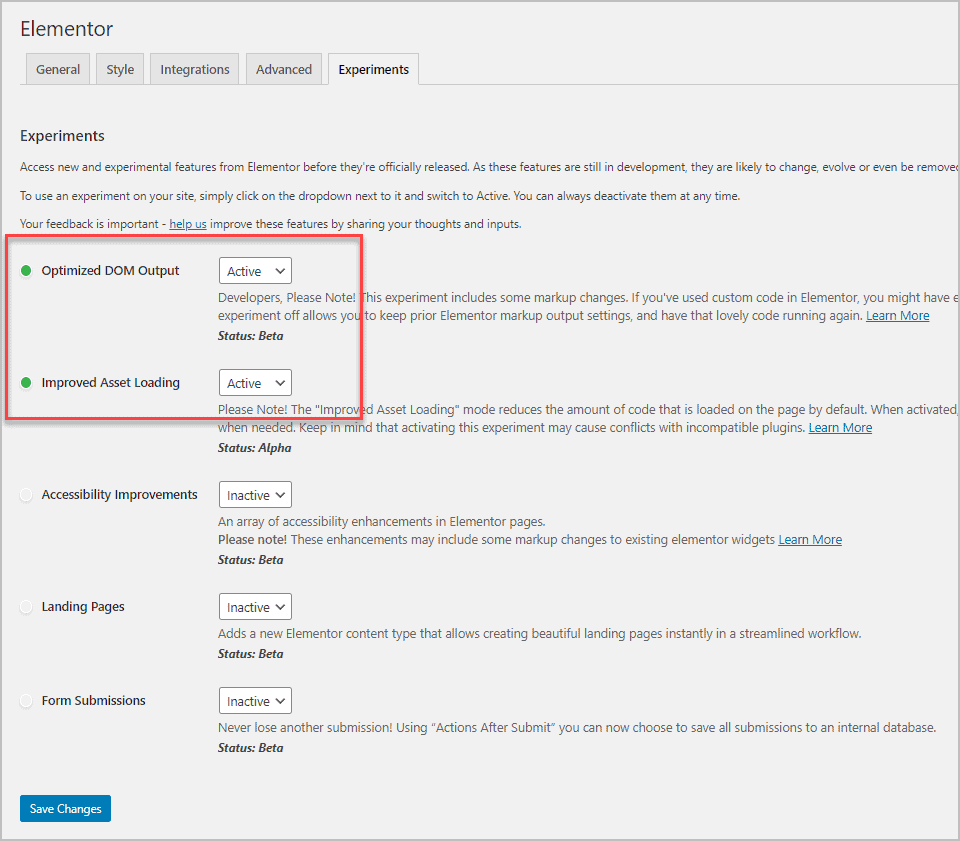Click the Save Changes button
Image resolution: width=960 pixels, height=841 pixels.
pos(64,808)
